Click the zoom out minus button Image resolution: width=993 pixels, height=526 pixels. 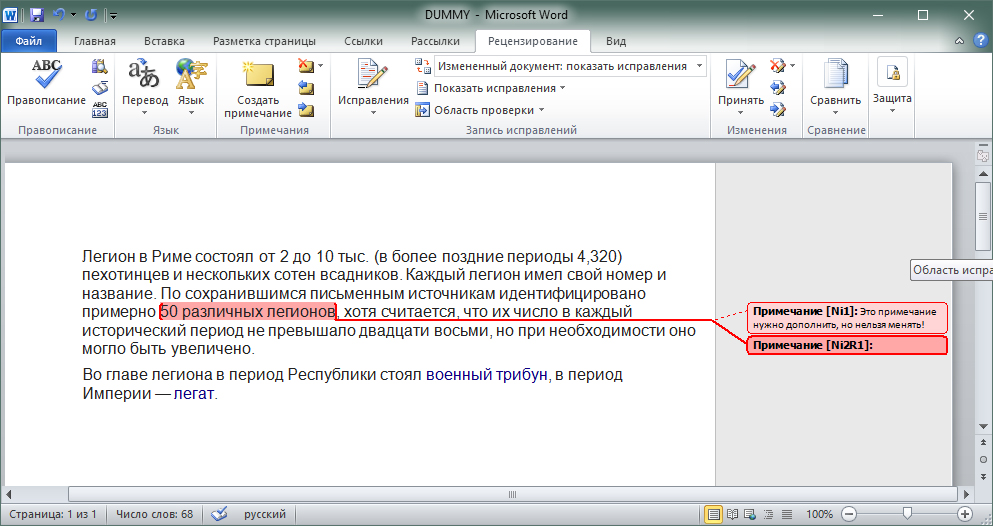click(849, 514)
